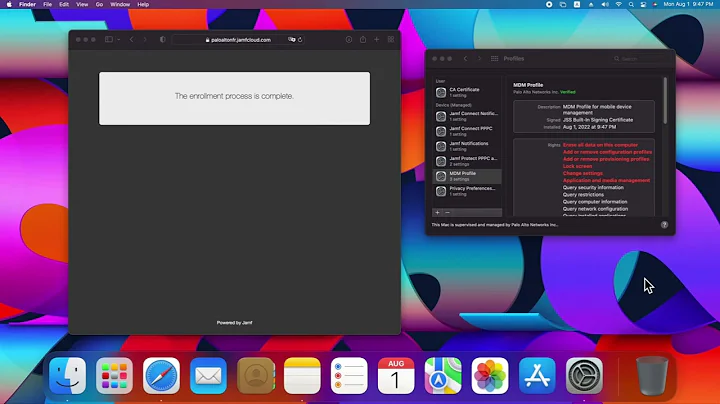Click the translate icon in address bar
This screenshot has height=404, width=720.
click(x=292, y=39)
